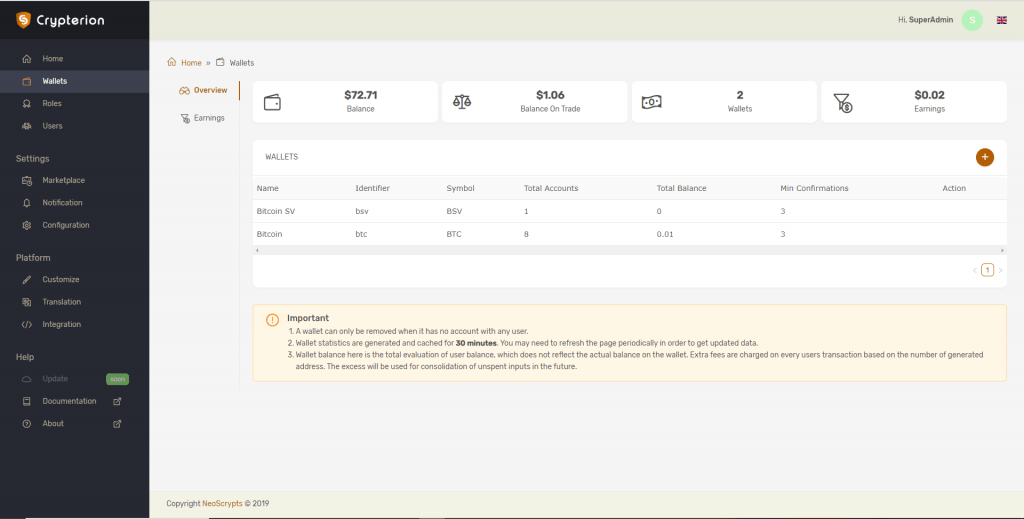The height and width of the screenshot is (519, 1024).
Task: Click the Overview tab icon
Action: pos(184,91)
